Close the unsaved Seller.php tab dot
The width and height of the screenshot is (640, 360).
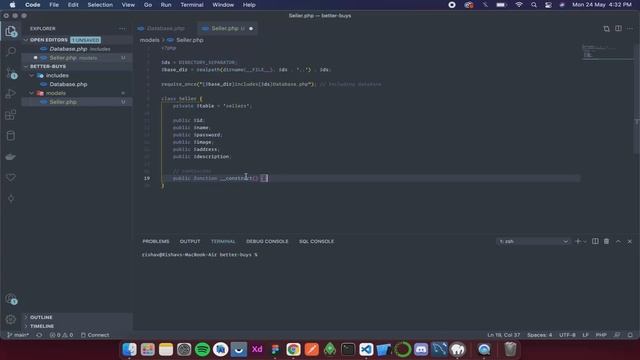(x=251, y=29)
